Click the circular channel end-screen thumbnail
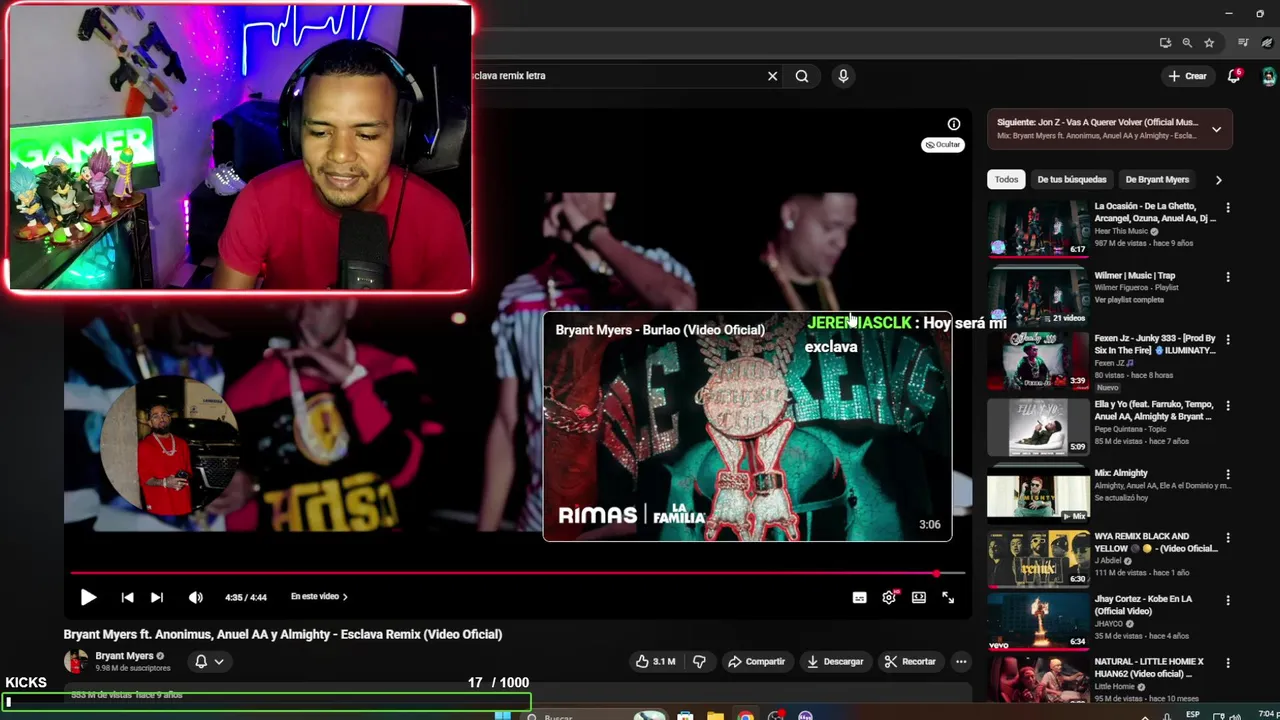Image resolution: width=1280 pixels, height=720 pixels. click(x=169, y=446)
